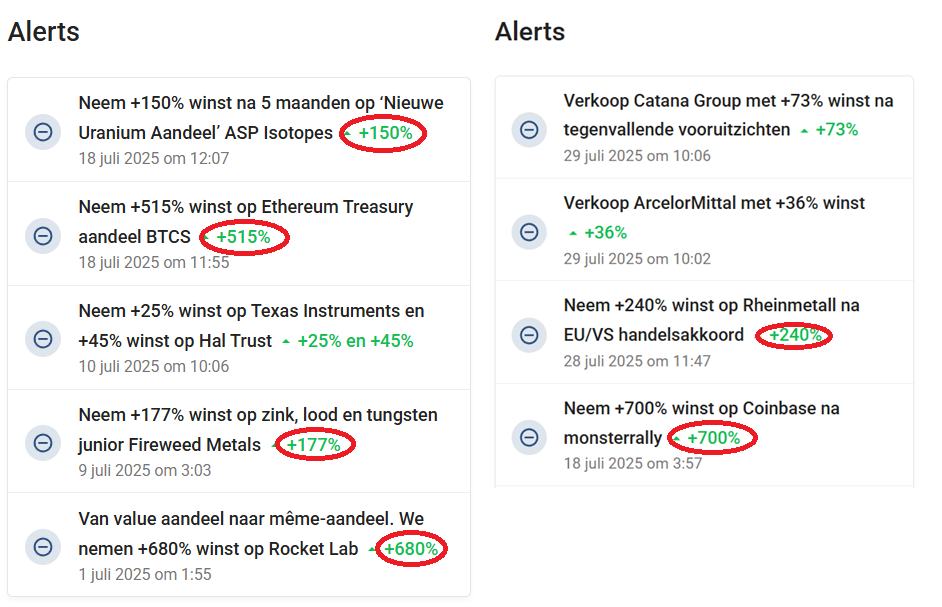
Task: Click the circle icon beside ASP Isotopes alert
Action: point(43,132)
